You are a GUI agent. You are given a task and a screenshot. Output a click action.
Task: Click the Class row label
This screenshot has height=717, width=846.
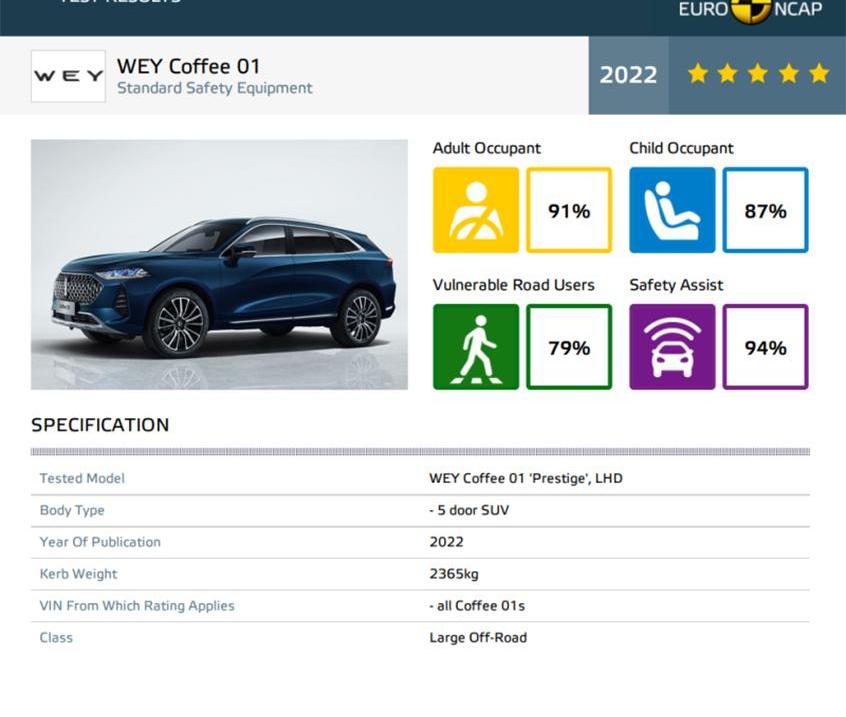pyautogui.click(x=56, y=638)
